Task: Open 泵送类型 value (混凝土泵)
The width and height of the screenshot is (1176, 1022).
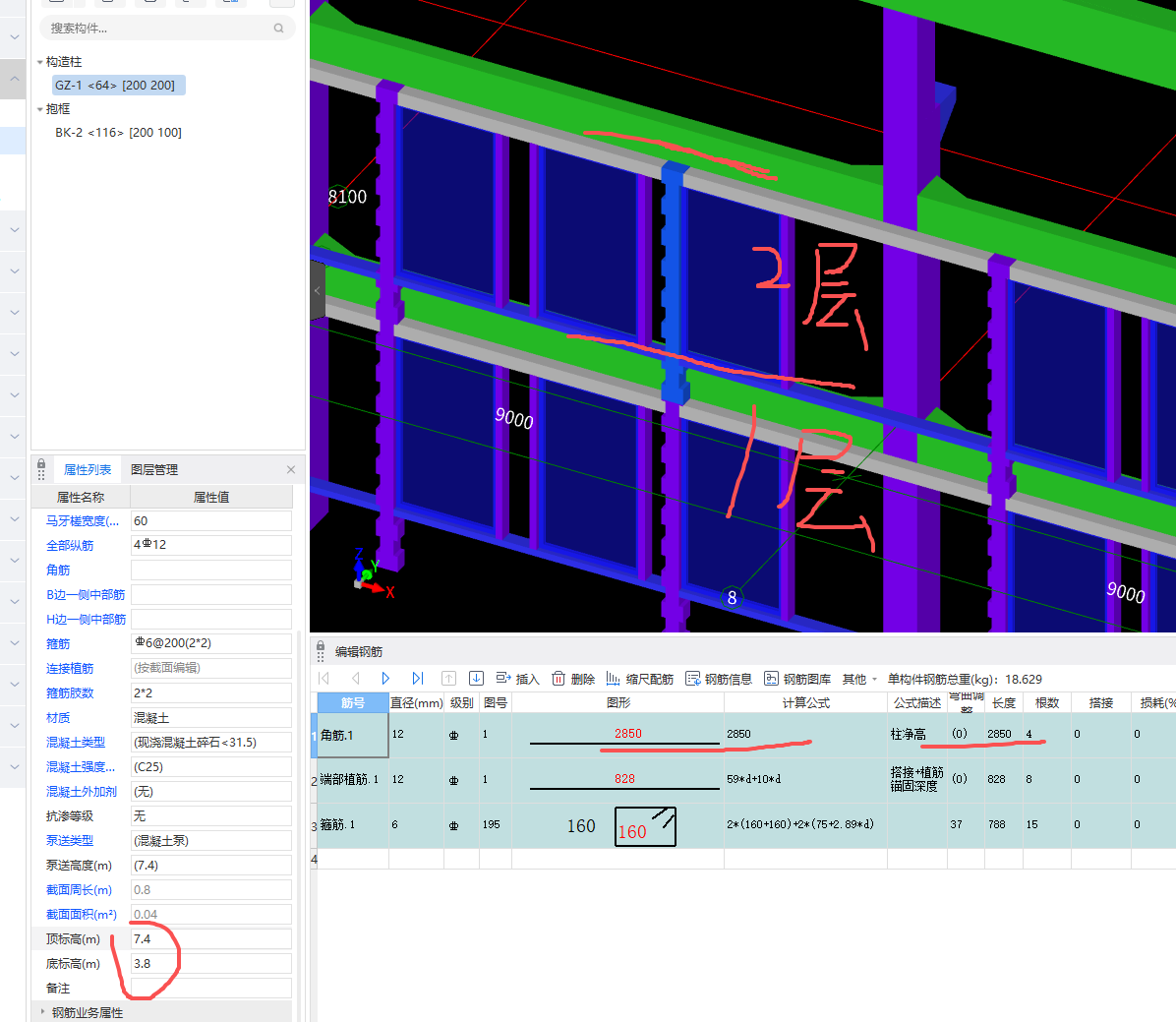Action: pos(210,840)
